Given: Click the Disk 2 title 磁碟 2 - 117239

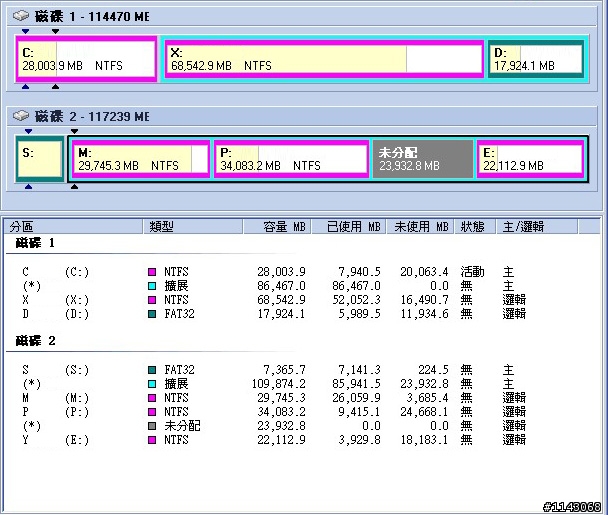Looking at the screenshot, I should tap(92, 116).
